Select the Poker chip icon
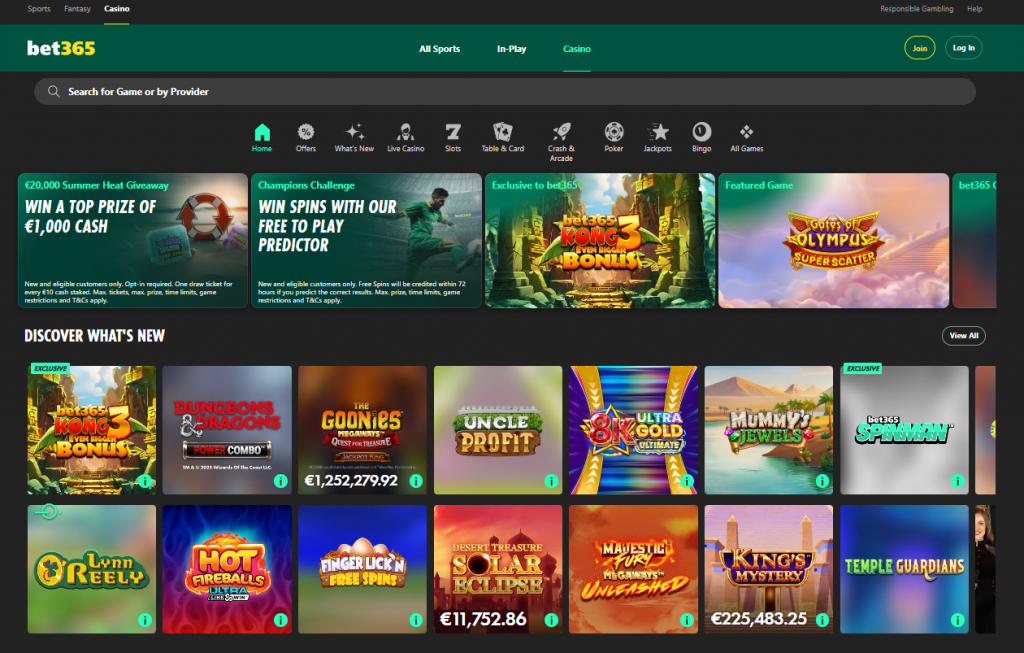The width and height of the screenshot is (1024, 653). point(614,133)
